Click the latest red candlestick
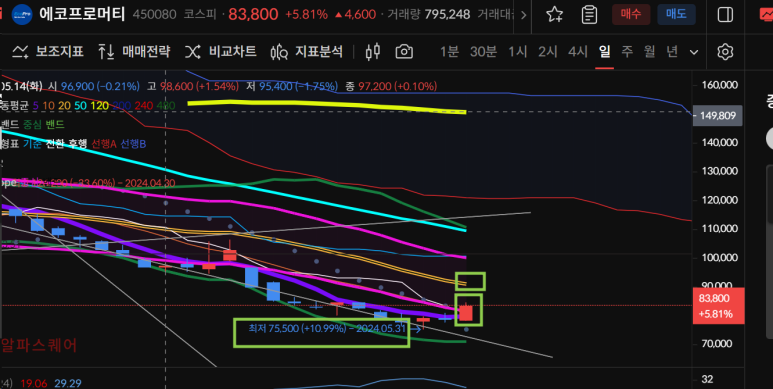 pyautogui.click(x=466, y=313)
